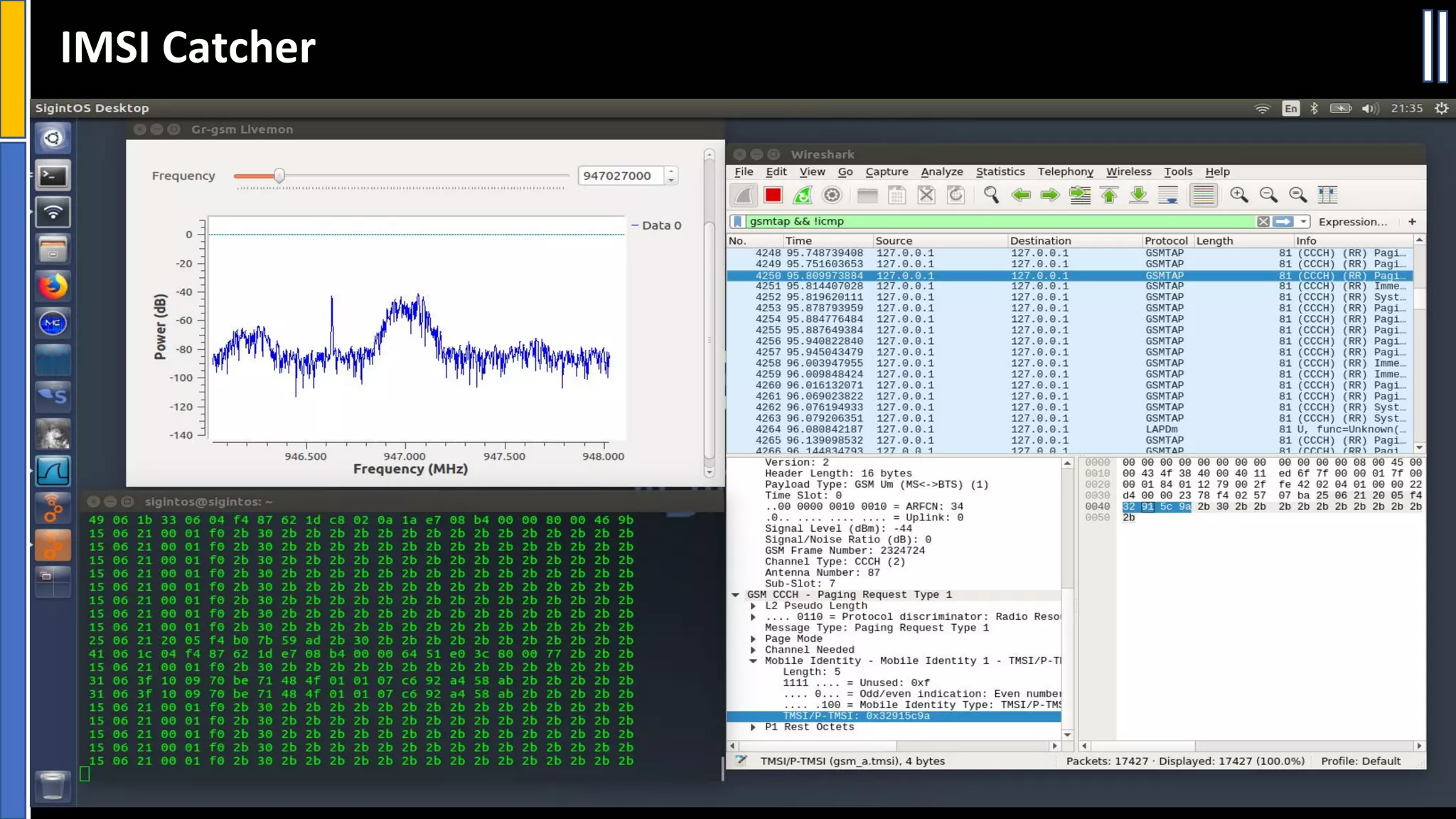Collapse the Mobile Identity 1 node
Image resolution: width=1456 pixels, height=819 pixels.
point(753,661)
